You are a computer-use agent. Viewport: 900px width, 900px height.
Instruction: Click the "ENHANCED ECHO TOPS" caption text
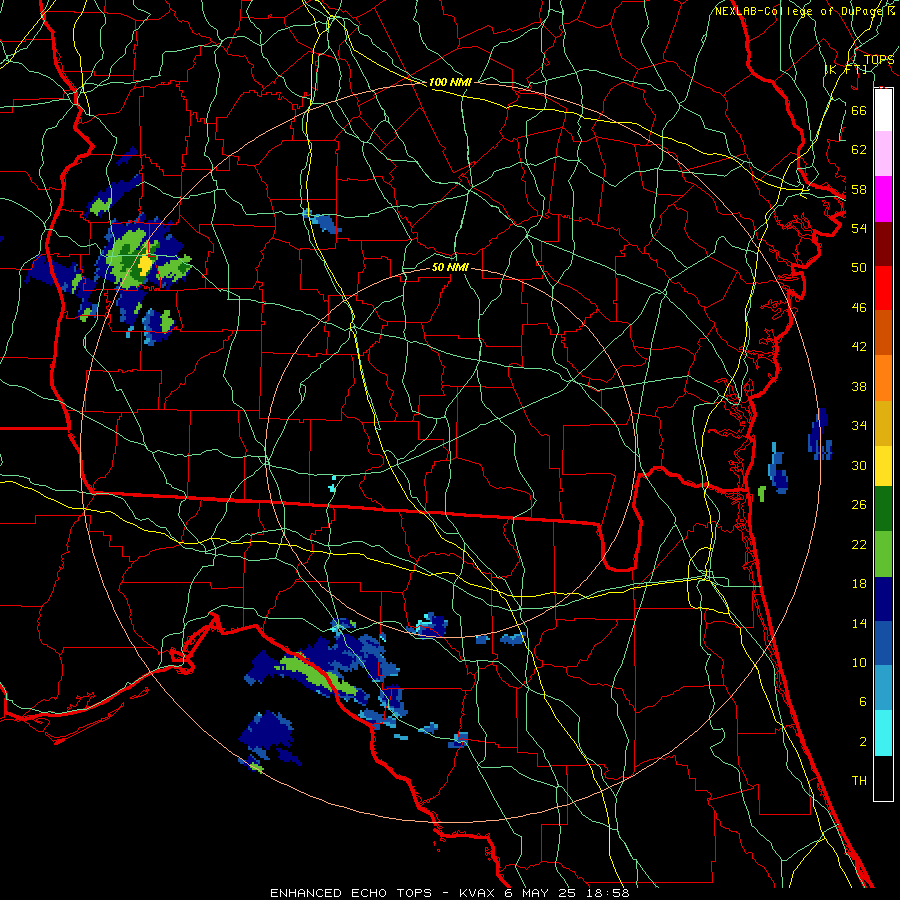[x=351, y=893]
